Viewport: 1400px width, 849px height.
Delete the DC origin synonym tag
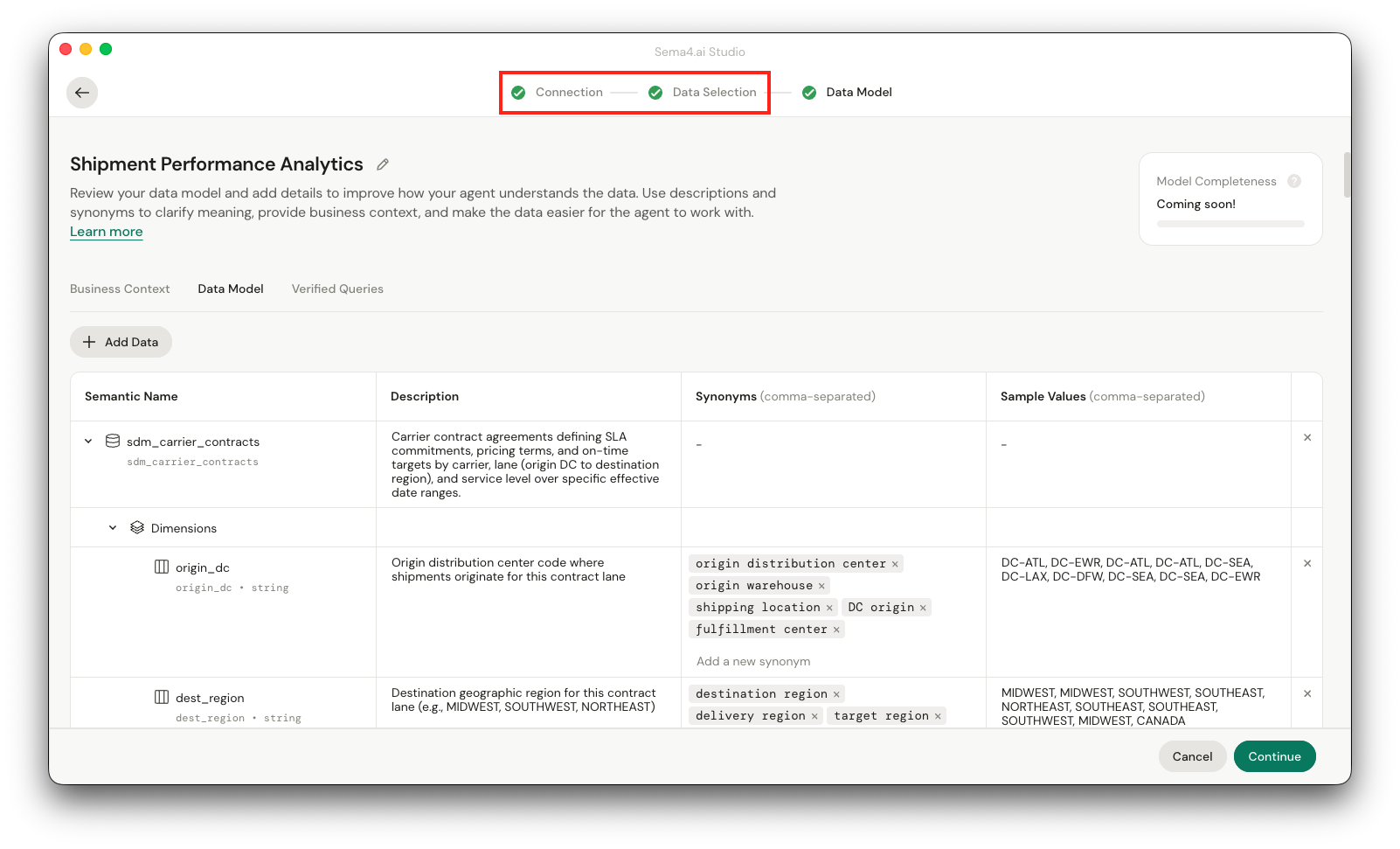tap(924, 607)
